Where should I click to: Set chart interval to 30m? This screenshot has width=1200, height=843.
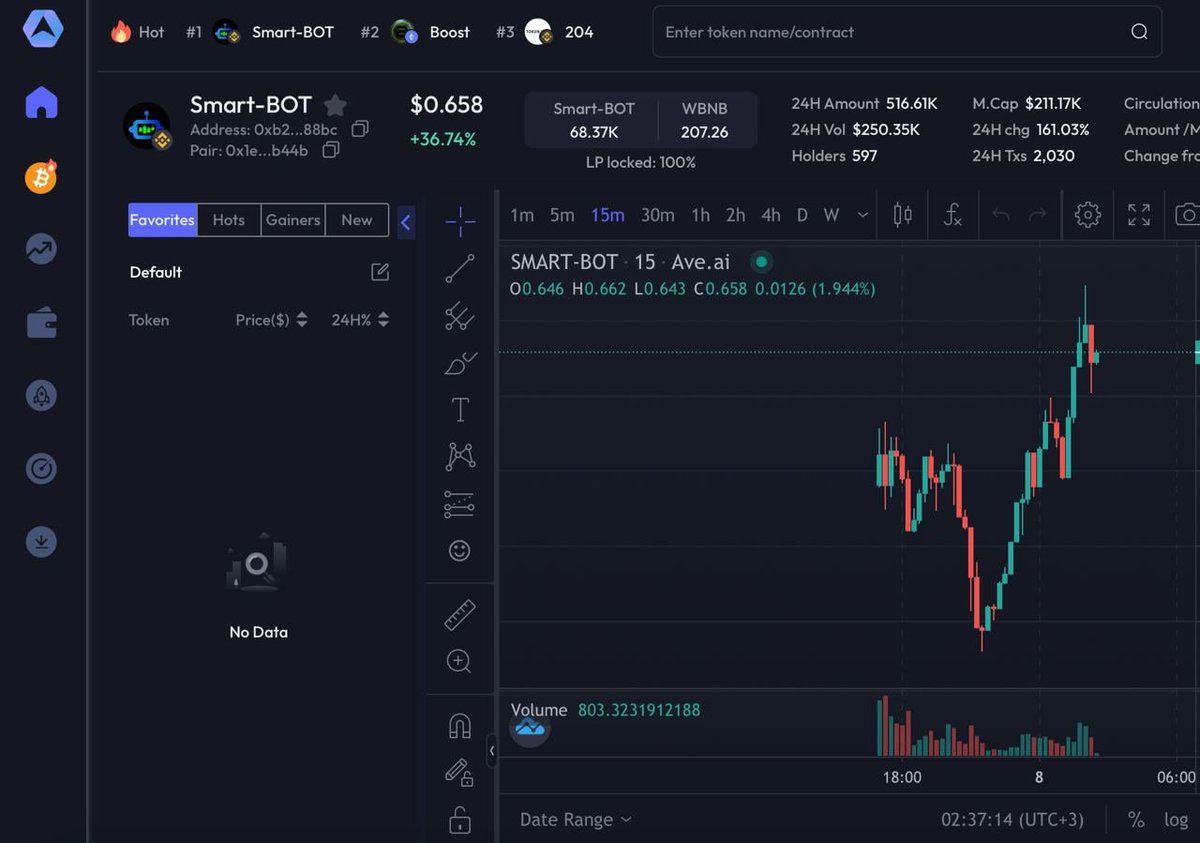coord(658,215)
